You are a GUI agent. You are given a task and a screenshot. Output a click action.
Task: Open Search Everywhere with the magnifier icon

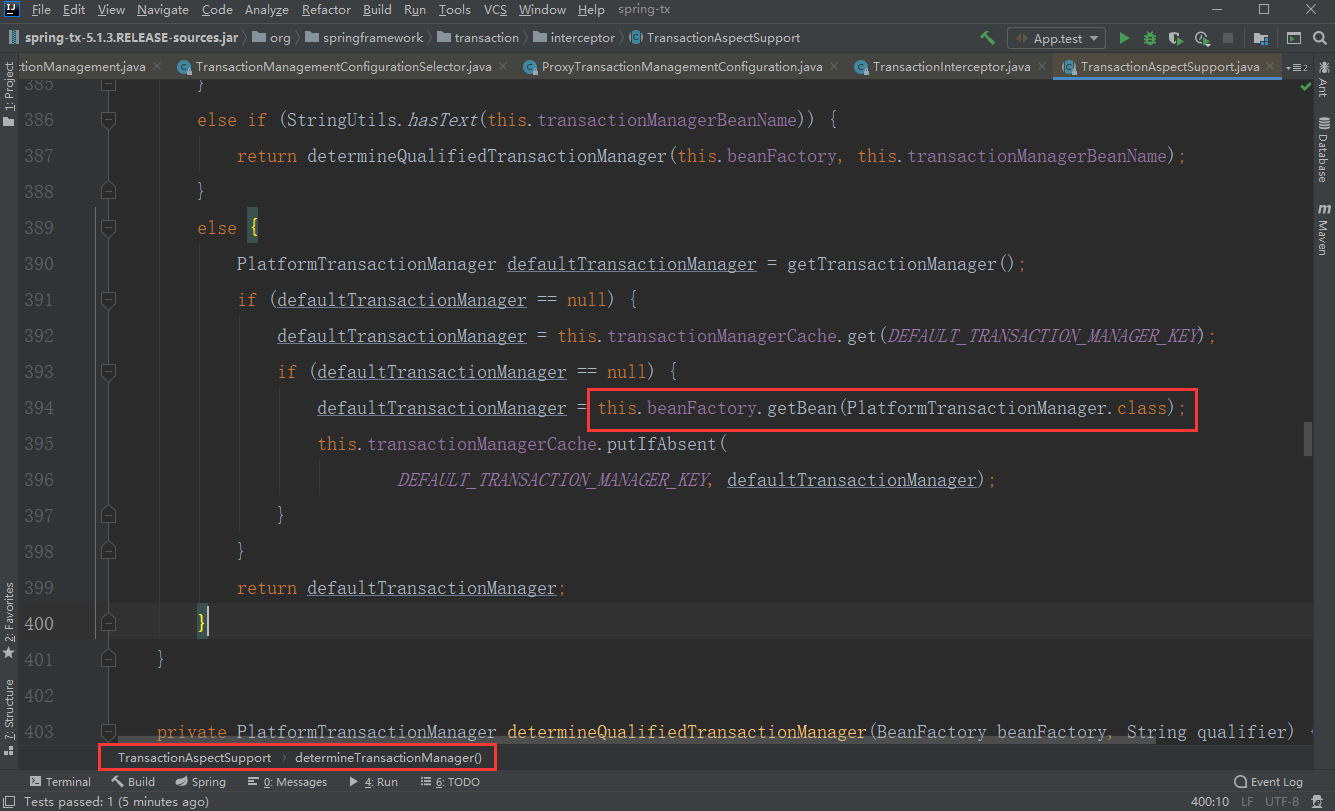[1319, 37]
